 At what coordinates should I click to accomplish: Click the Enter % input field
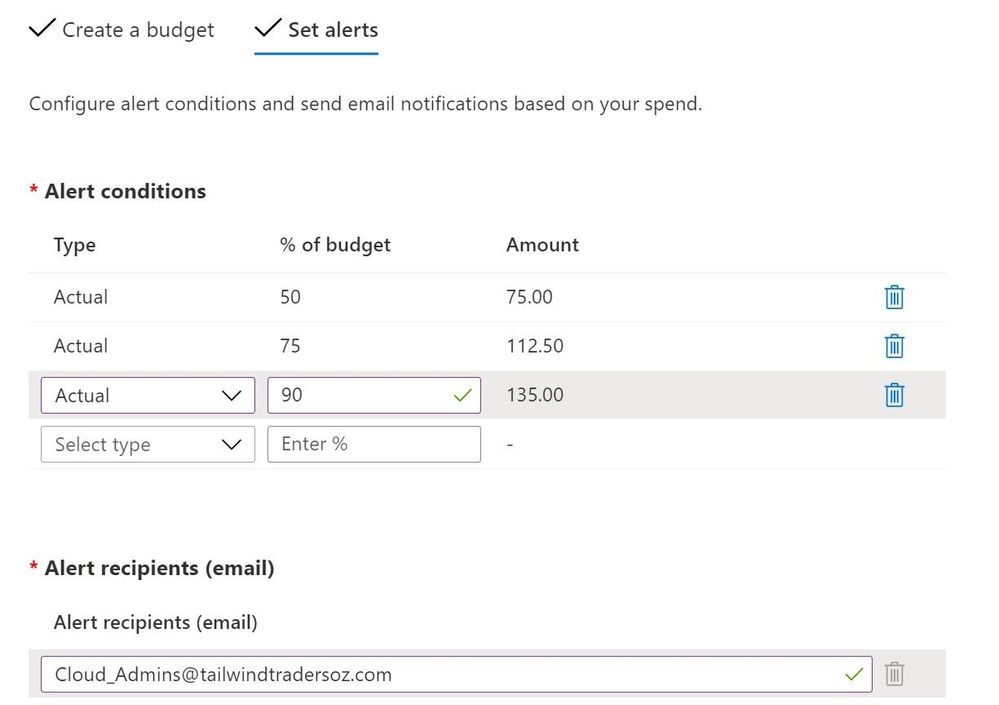tap(373, 444)
